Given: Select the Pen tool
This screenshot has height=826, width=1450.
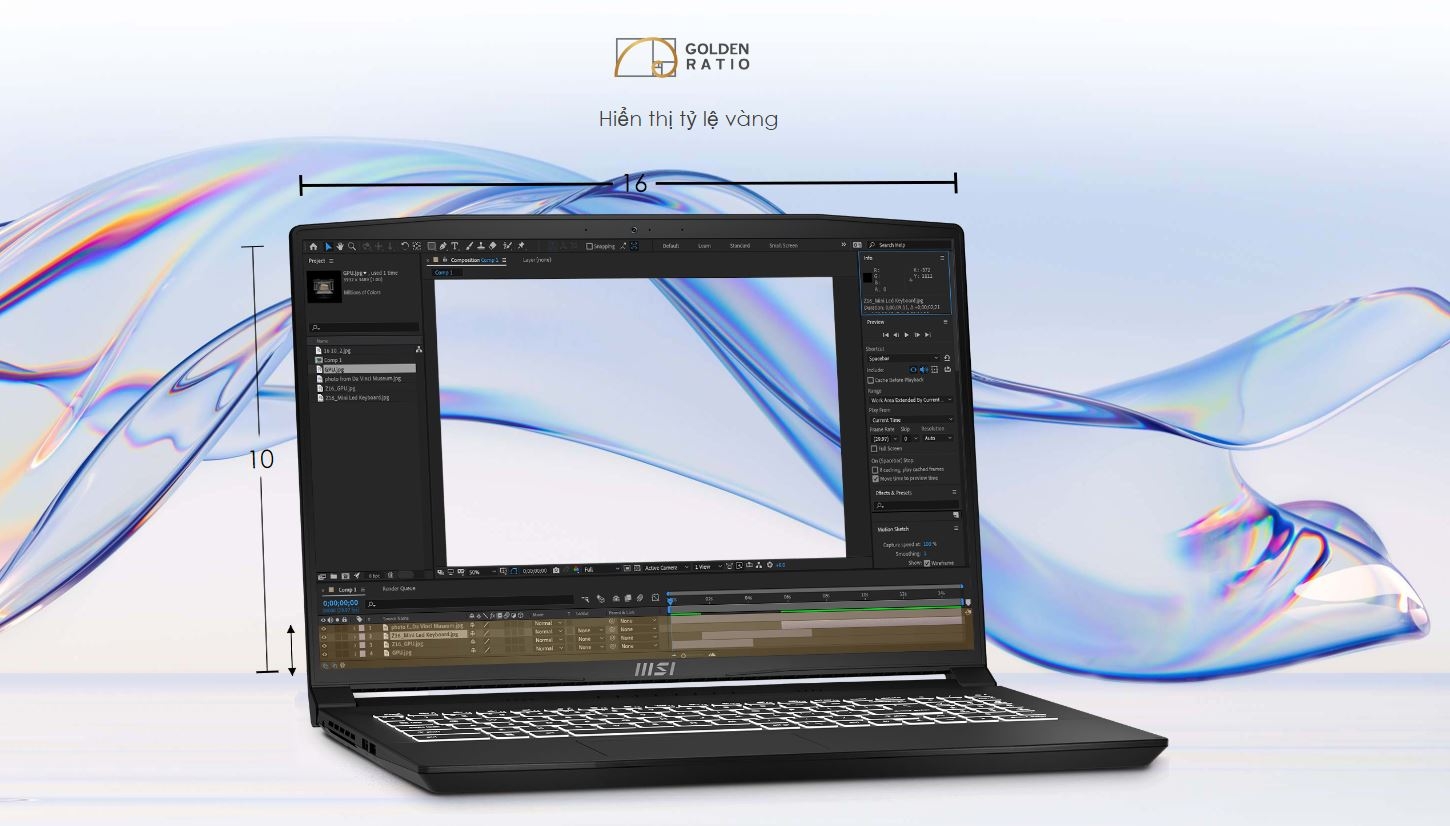Looking at the screenshot, I should coord(443,246).
